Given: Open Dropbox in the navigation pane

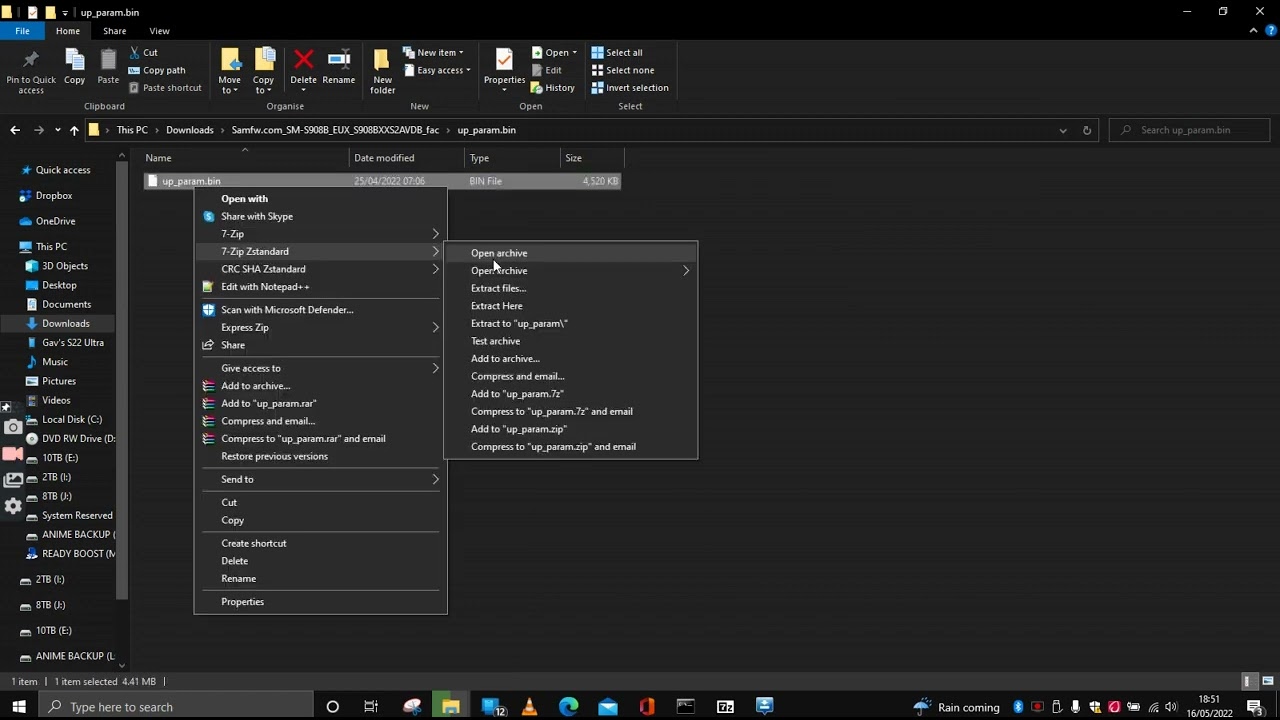Looking at the screenshot, I should point(54,196).
